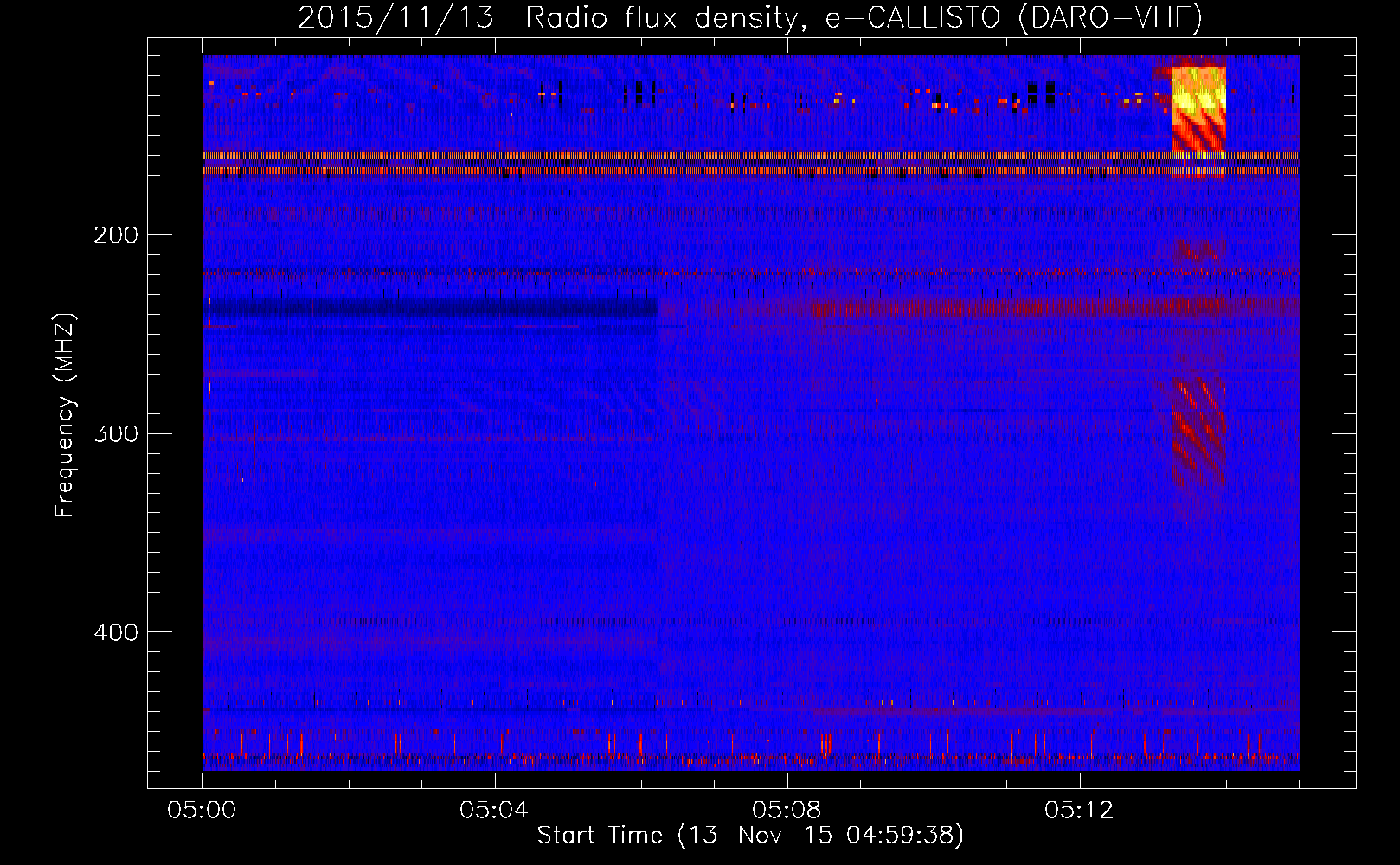Click the '300' frequency tick label
The width and height of the screenshot is (1400, 865).
(x=115, y=433)
